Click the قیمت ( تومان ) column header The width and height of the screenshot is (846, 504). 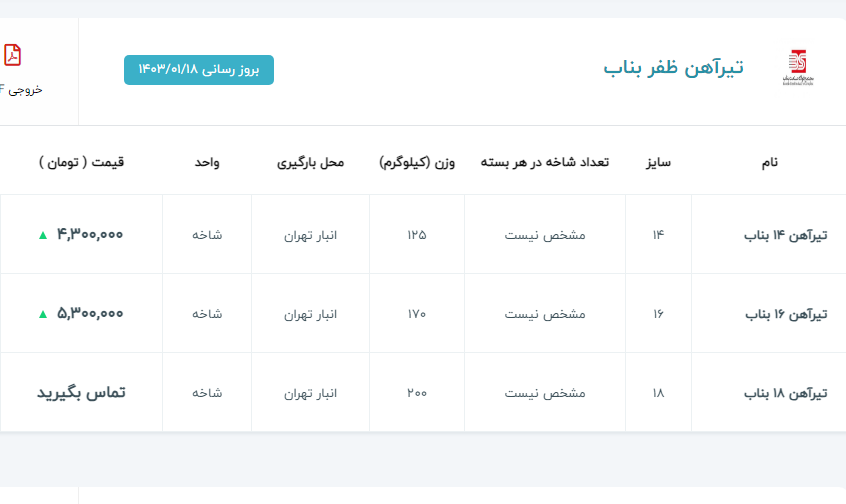(82, 162)
